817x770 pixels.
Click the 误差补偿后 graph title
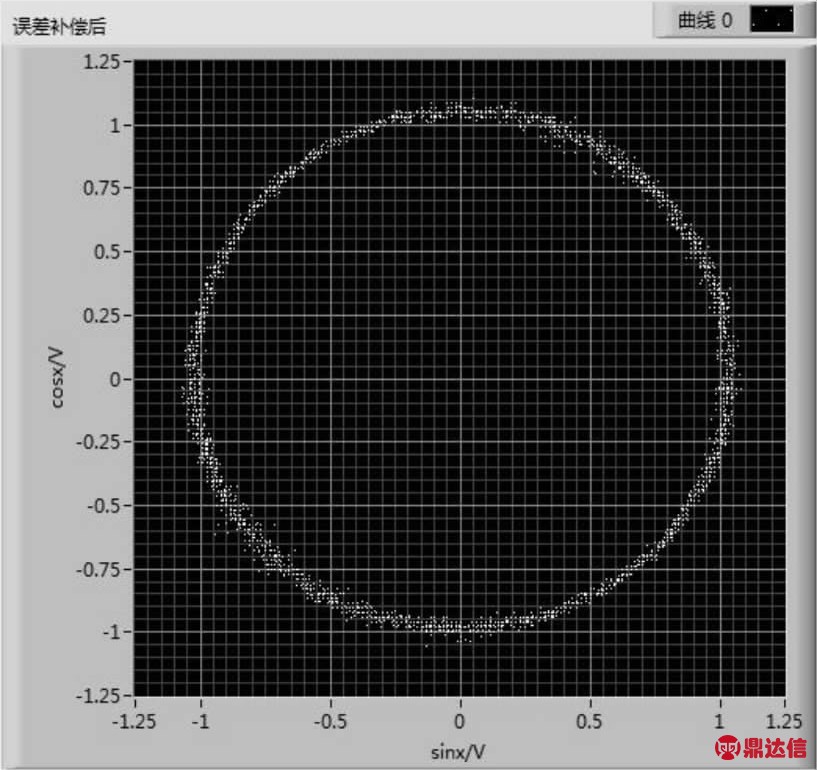tap(59, 27)
